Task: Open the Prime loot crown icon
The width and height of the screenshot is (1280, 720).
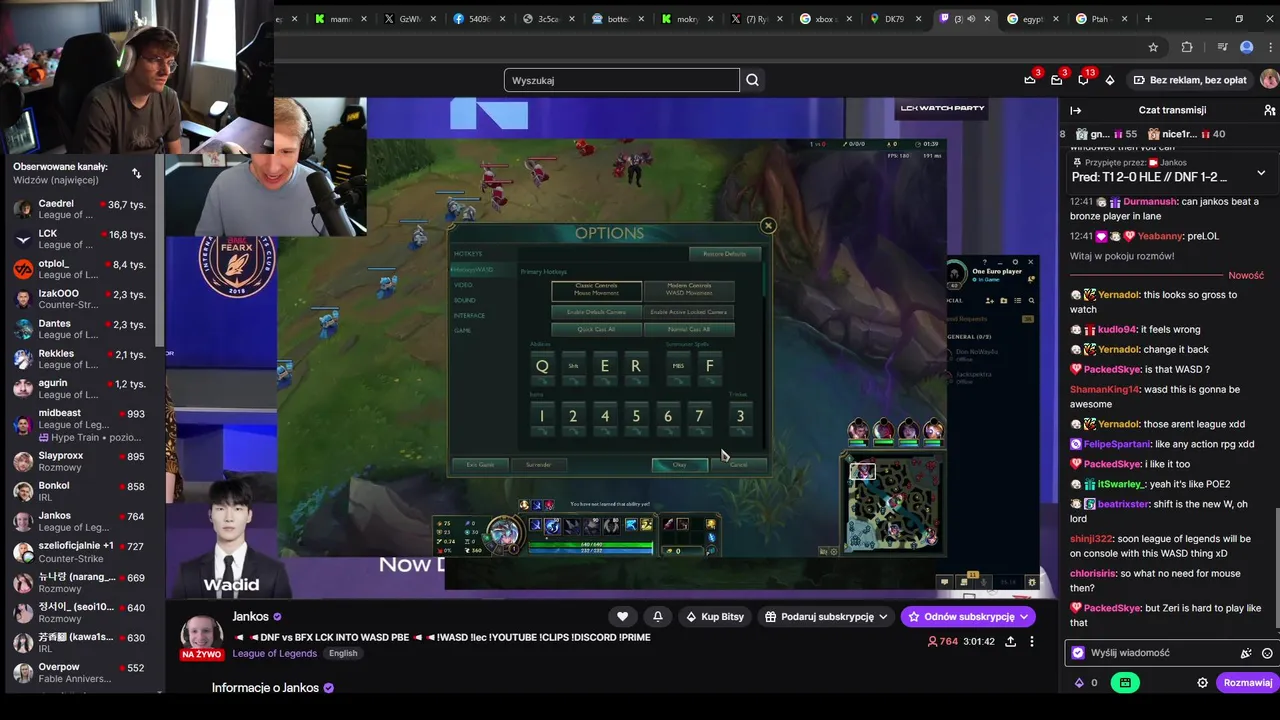Action: point(1030,80)
